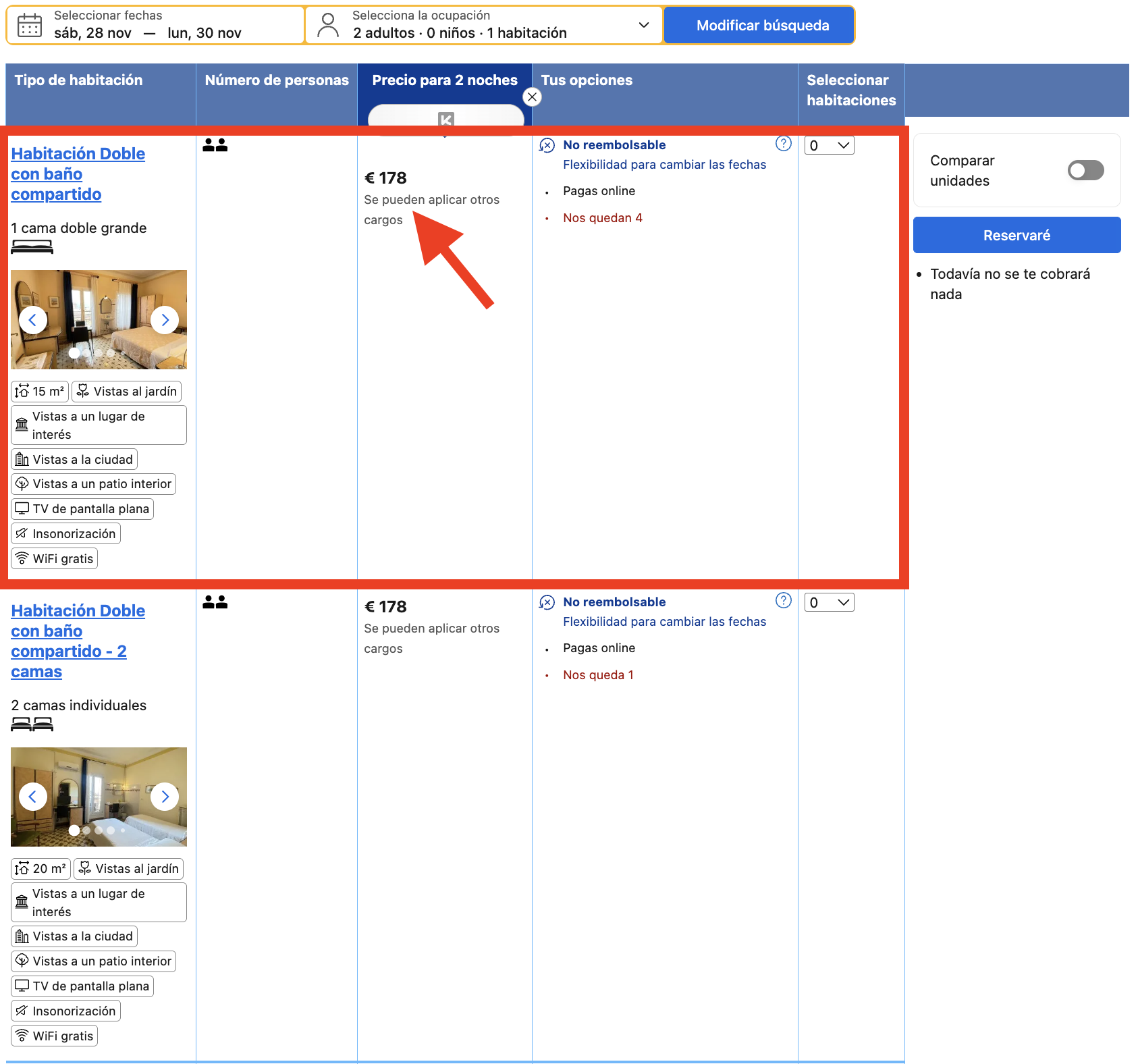Click the person icon in the occupancy selector
The width and height of the screenshot is (1138, 1064).
(x=328, y=25)
